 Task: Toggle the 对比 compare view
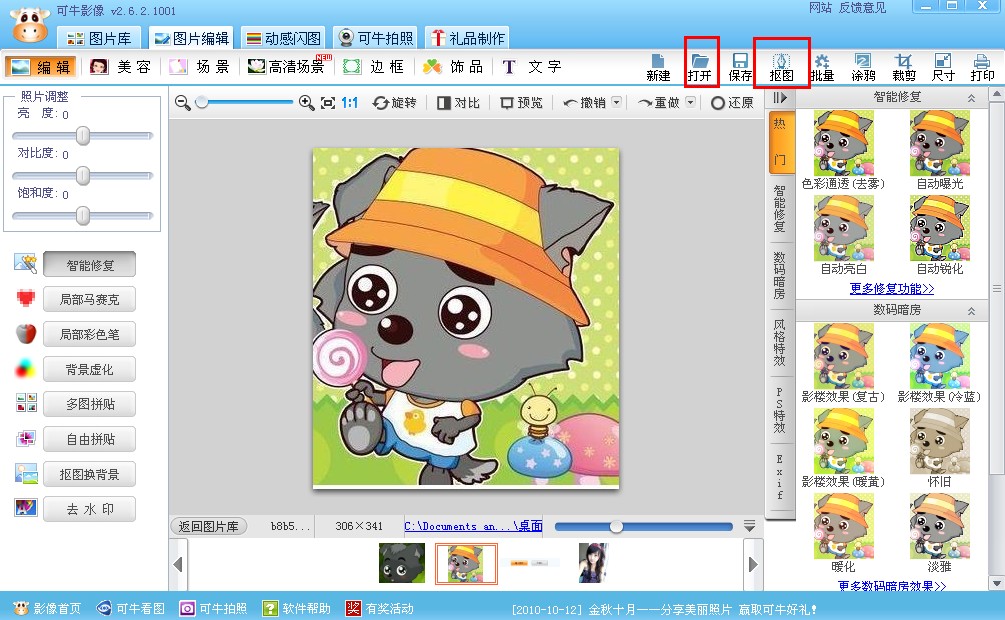click(x=458, y=103)
